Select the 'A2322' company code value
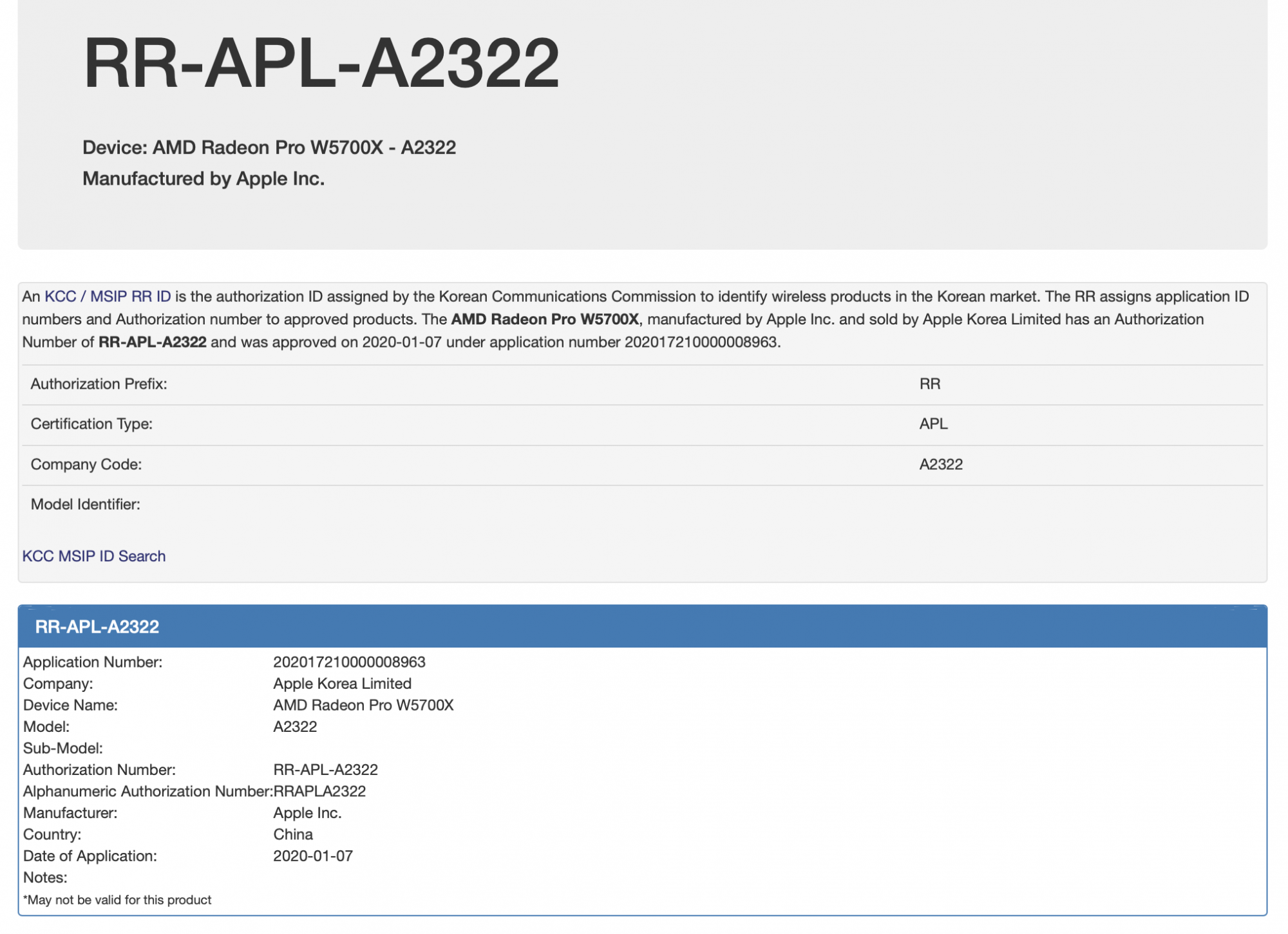The height and width of the screenshot is (934, 1288). point(941,465)
